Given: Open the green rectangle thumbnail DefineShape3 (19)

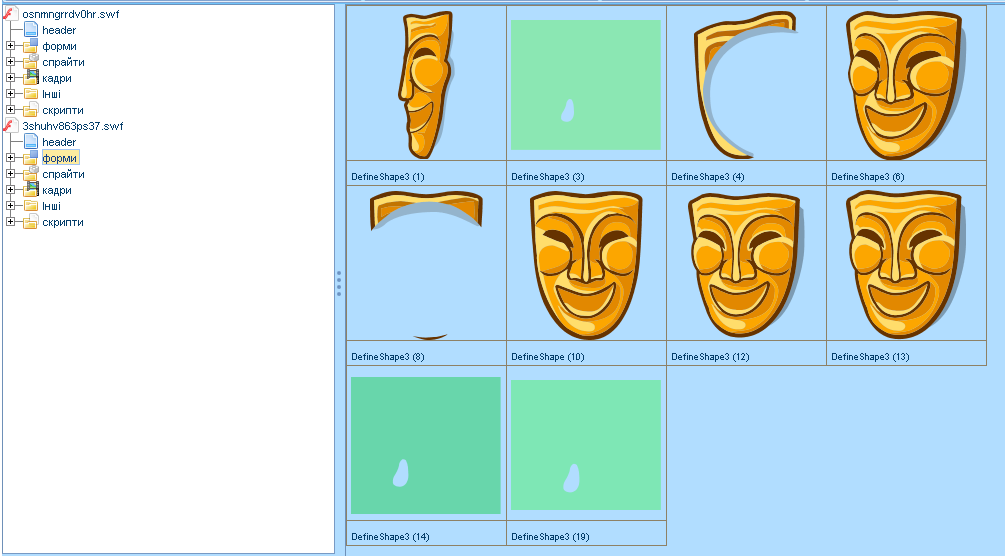Looking at the screenshot, I should [586, 444].
